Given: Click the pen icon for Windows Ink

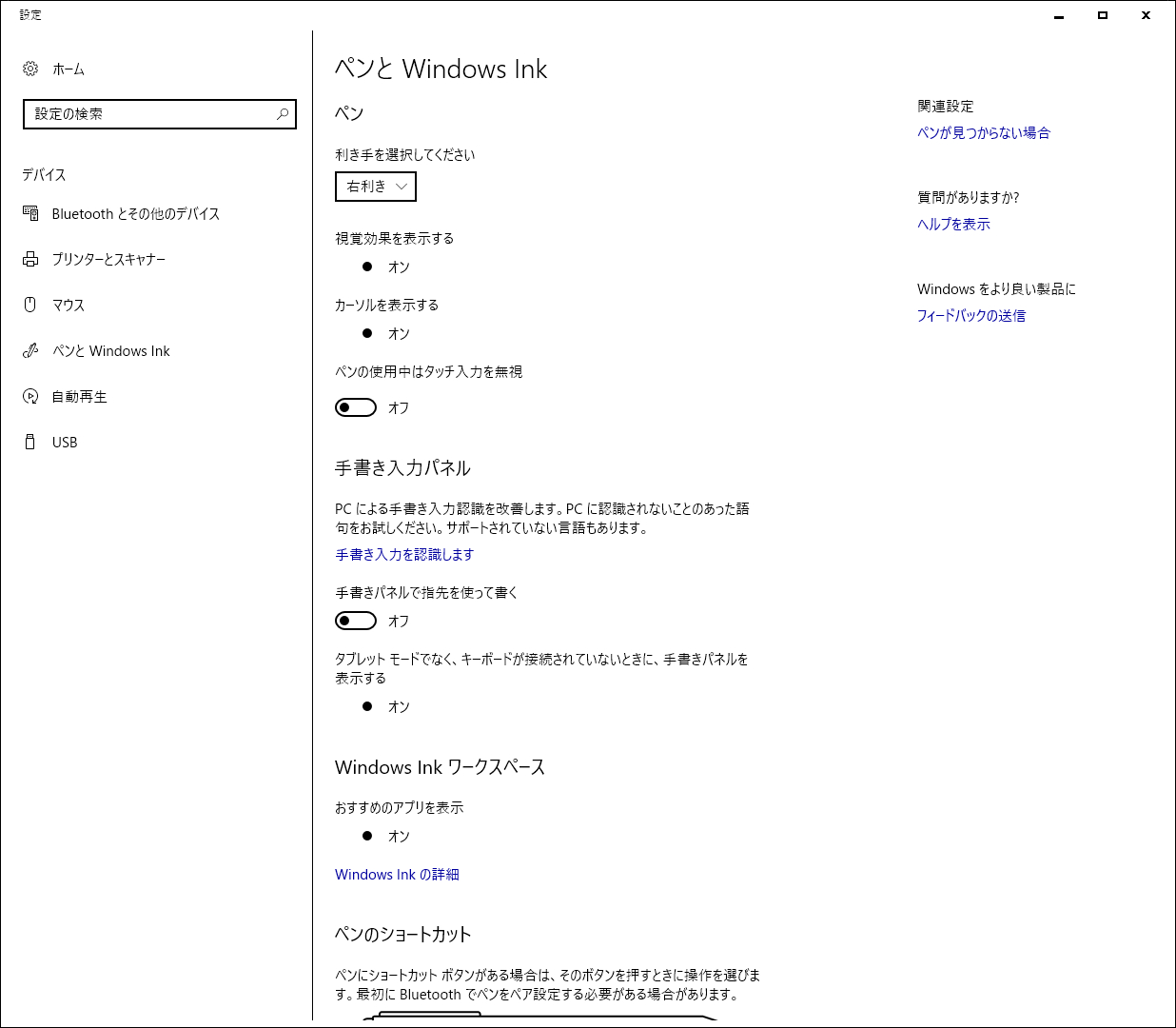Looking at the screenshot, I should tap(30, 350).
